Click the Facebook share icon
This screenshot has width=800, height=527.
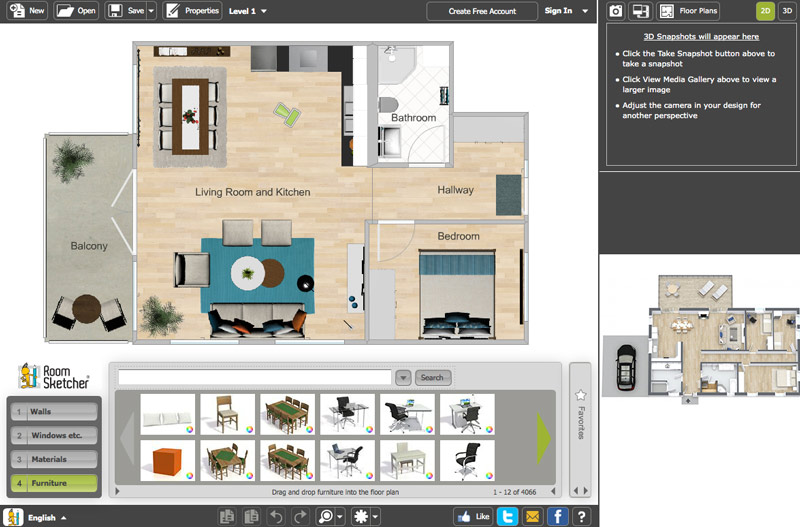click(x=556, y=516)
